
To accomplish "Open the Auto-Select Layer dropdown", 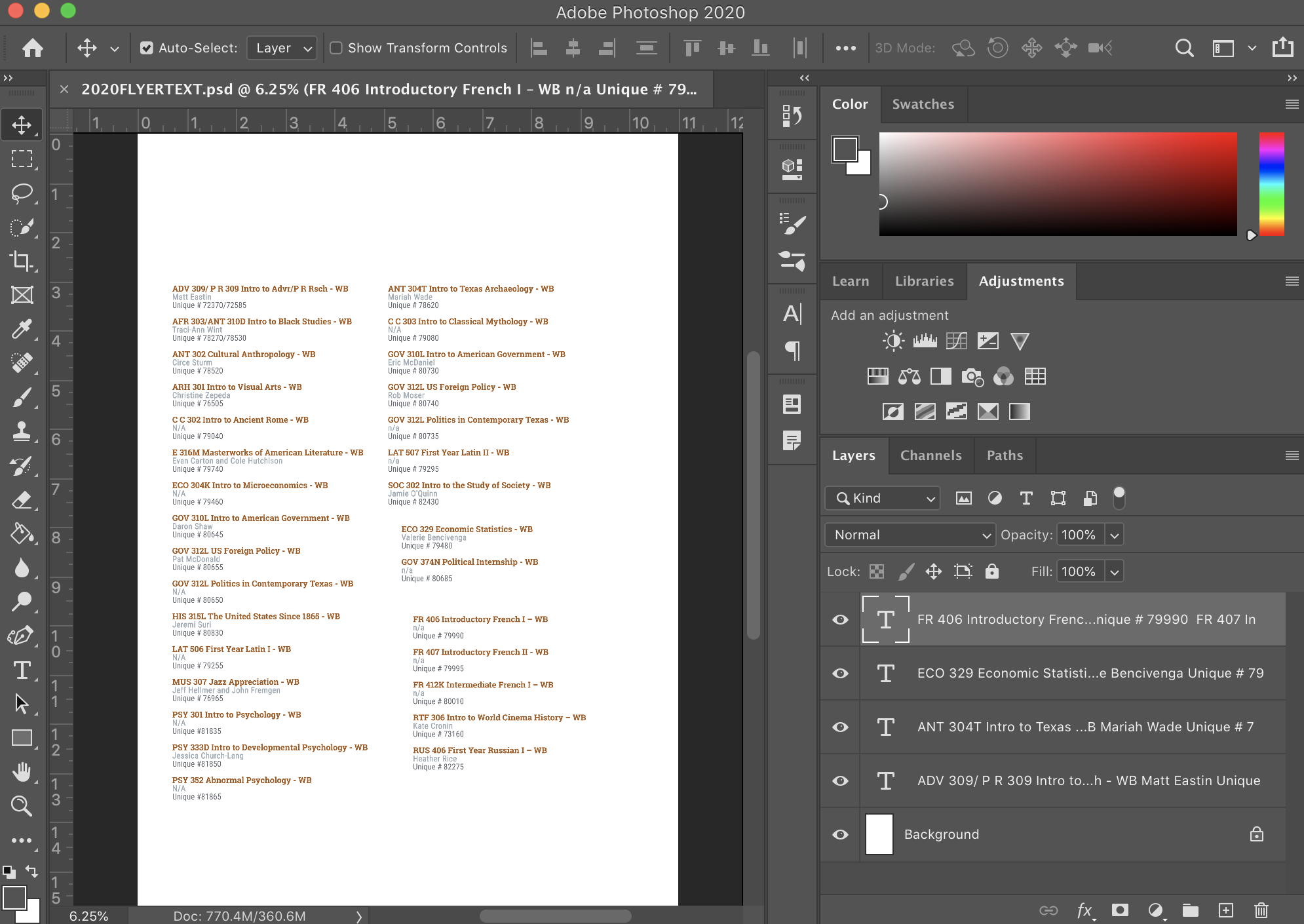I will coord(283,48).
